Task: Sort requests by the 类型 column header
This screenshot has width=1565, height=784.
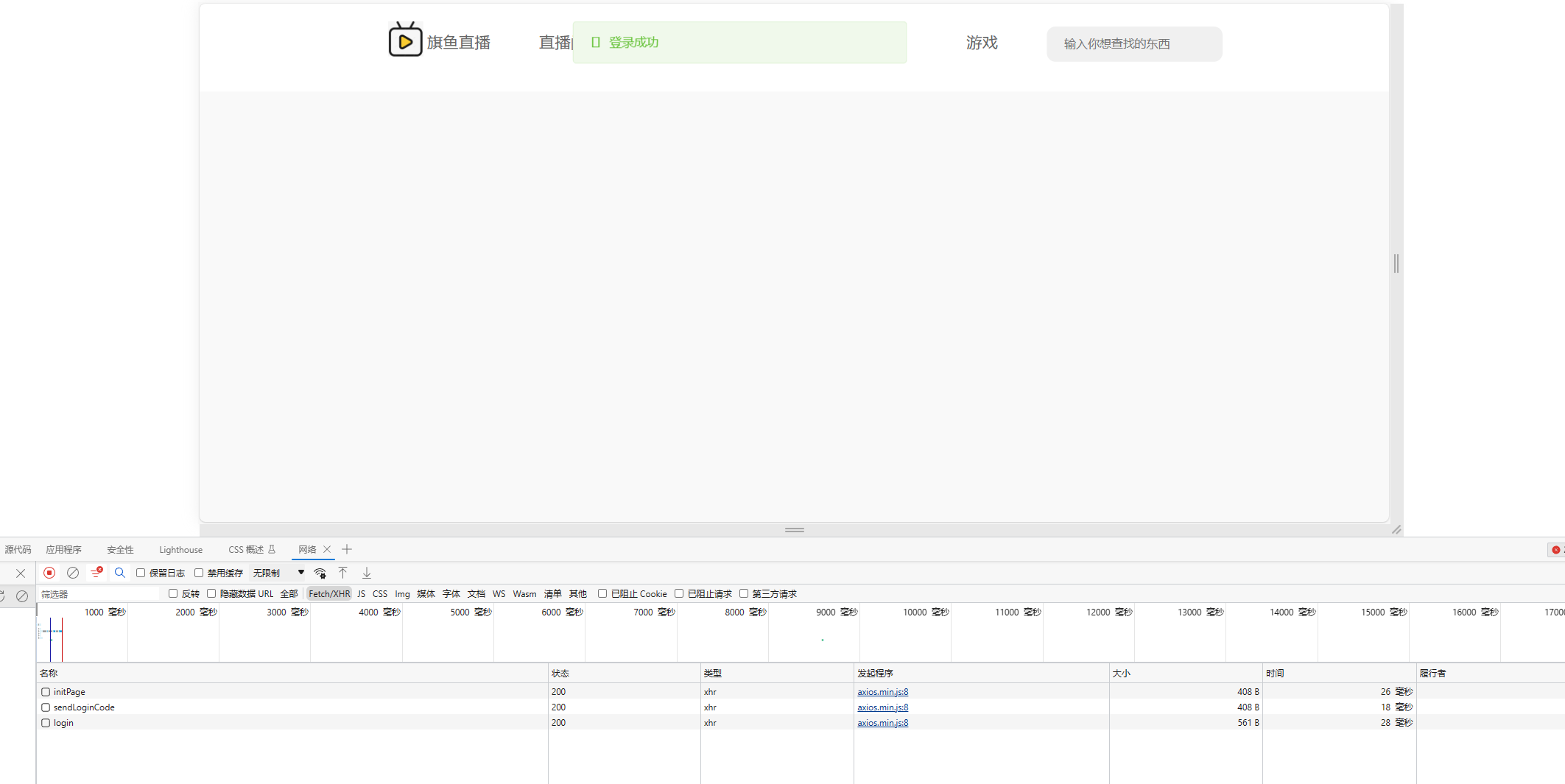Action: (x=777, y=674)
